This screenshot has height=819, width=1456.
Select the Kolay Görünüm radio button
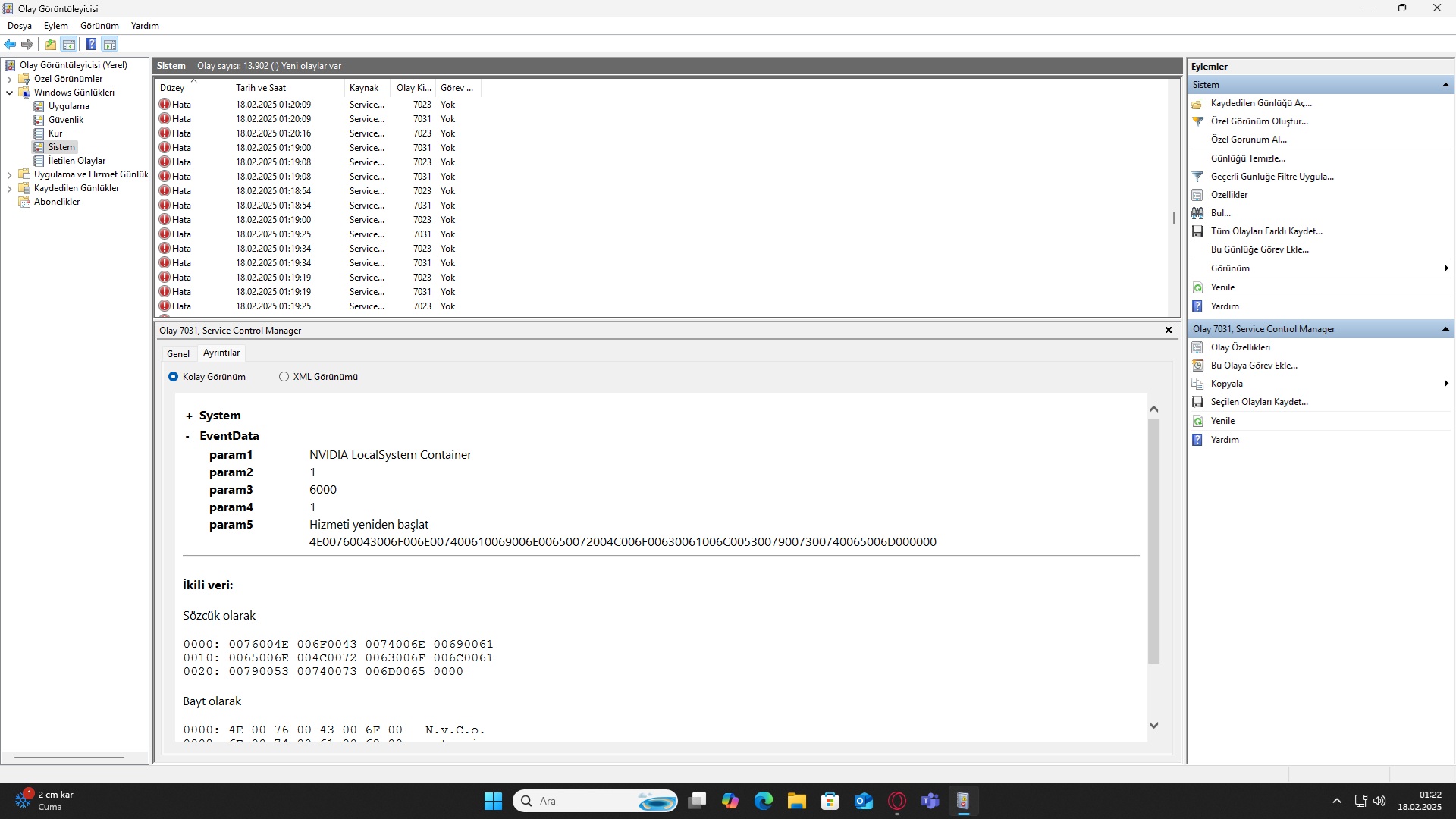(174, 377)
